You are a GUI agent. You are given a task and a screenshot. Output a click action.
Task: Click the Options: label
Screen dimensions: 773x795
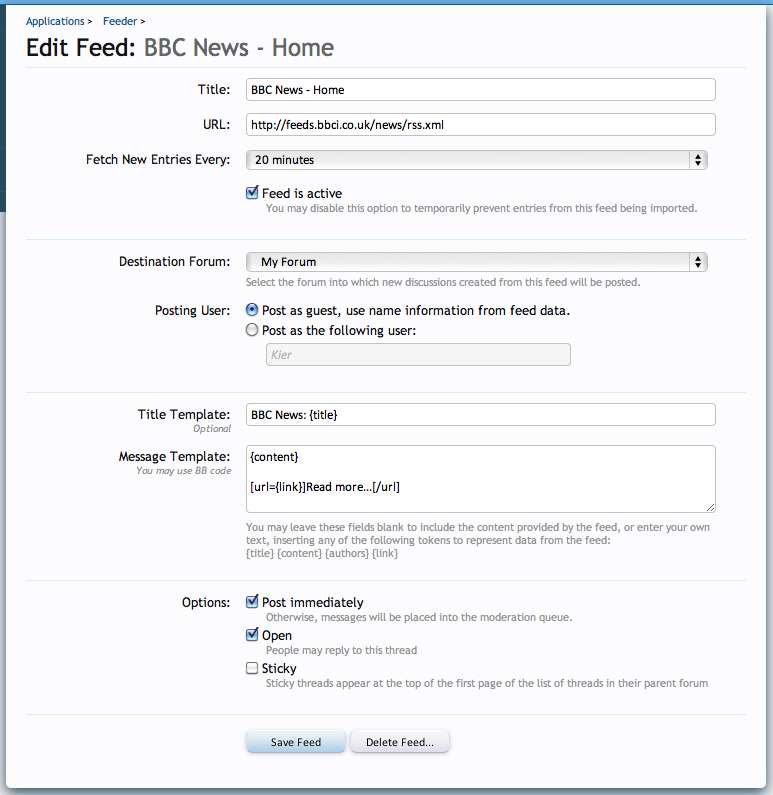point(206,602)
